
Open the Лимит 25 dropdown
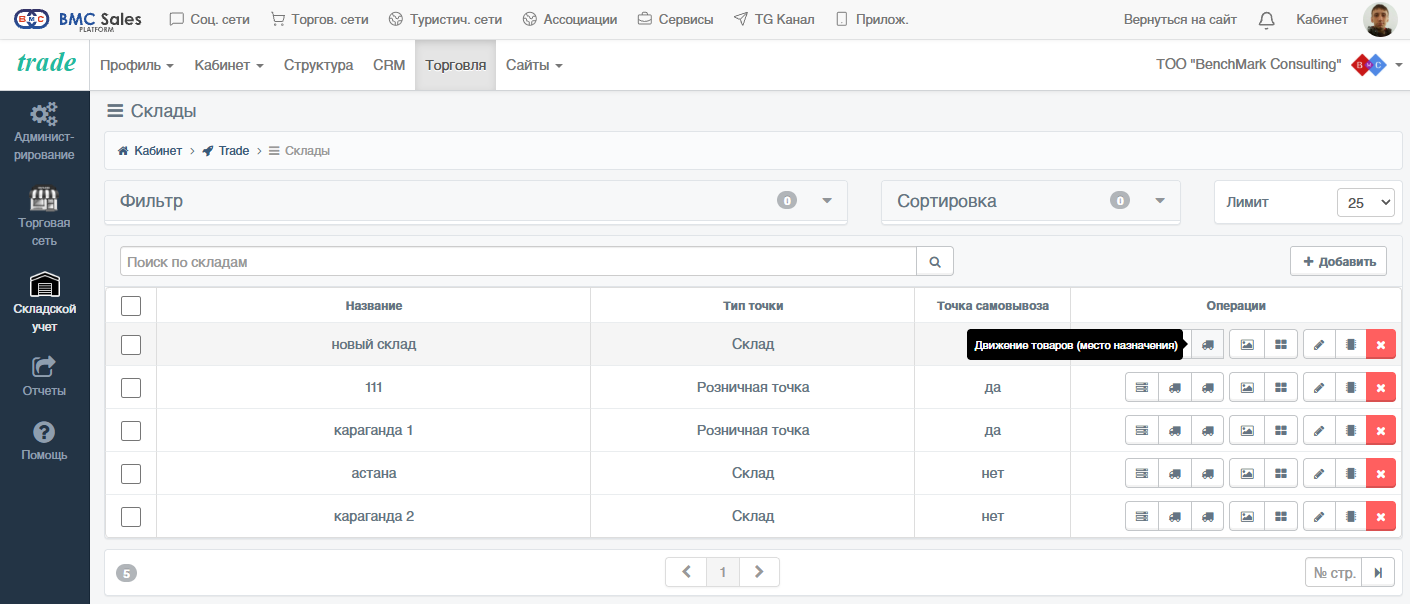click(x=1365, y=202)
